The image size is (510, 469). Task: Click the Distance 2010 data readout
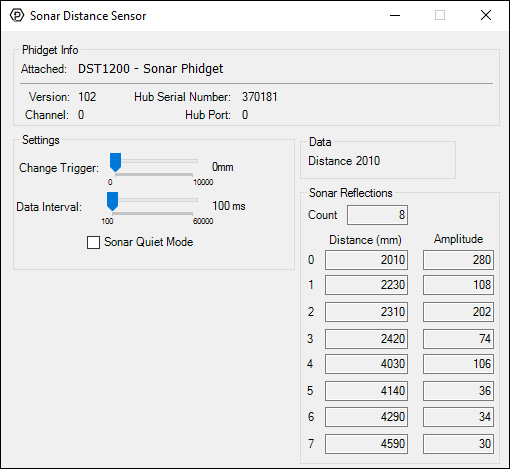[344, 161]
